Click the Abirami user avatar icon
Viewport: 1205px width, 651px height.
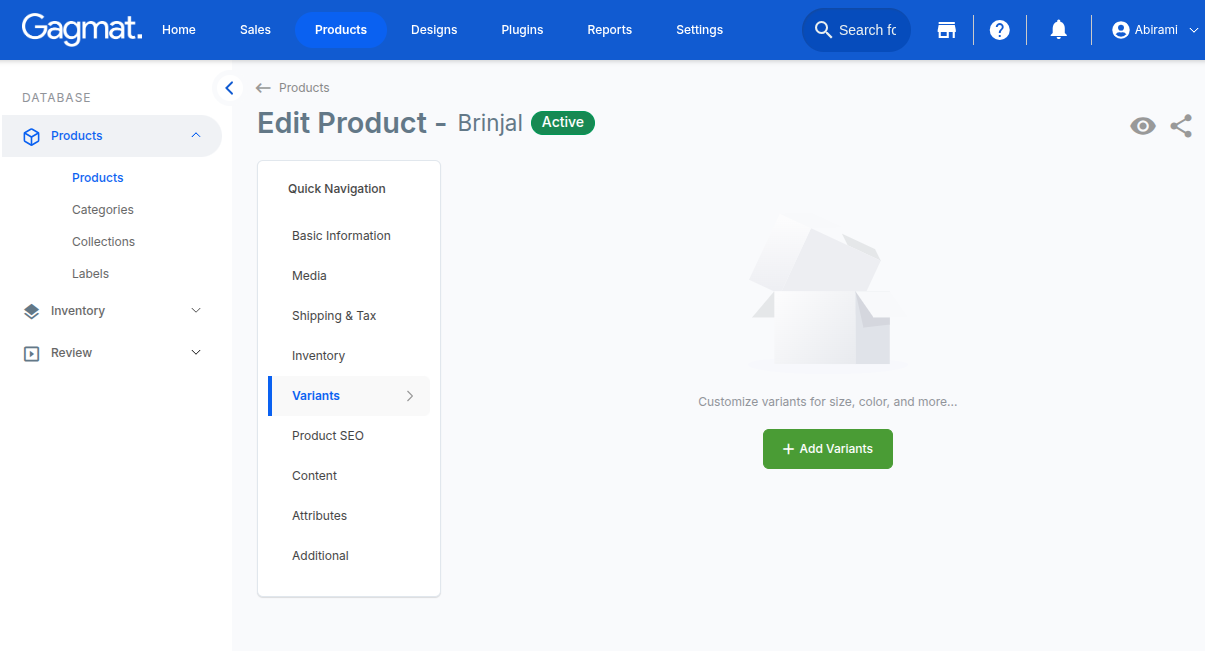(1120, 30)
